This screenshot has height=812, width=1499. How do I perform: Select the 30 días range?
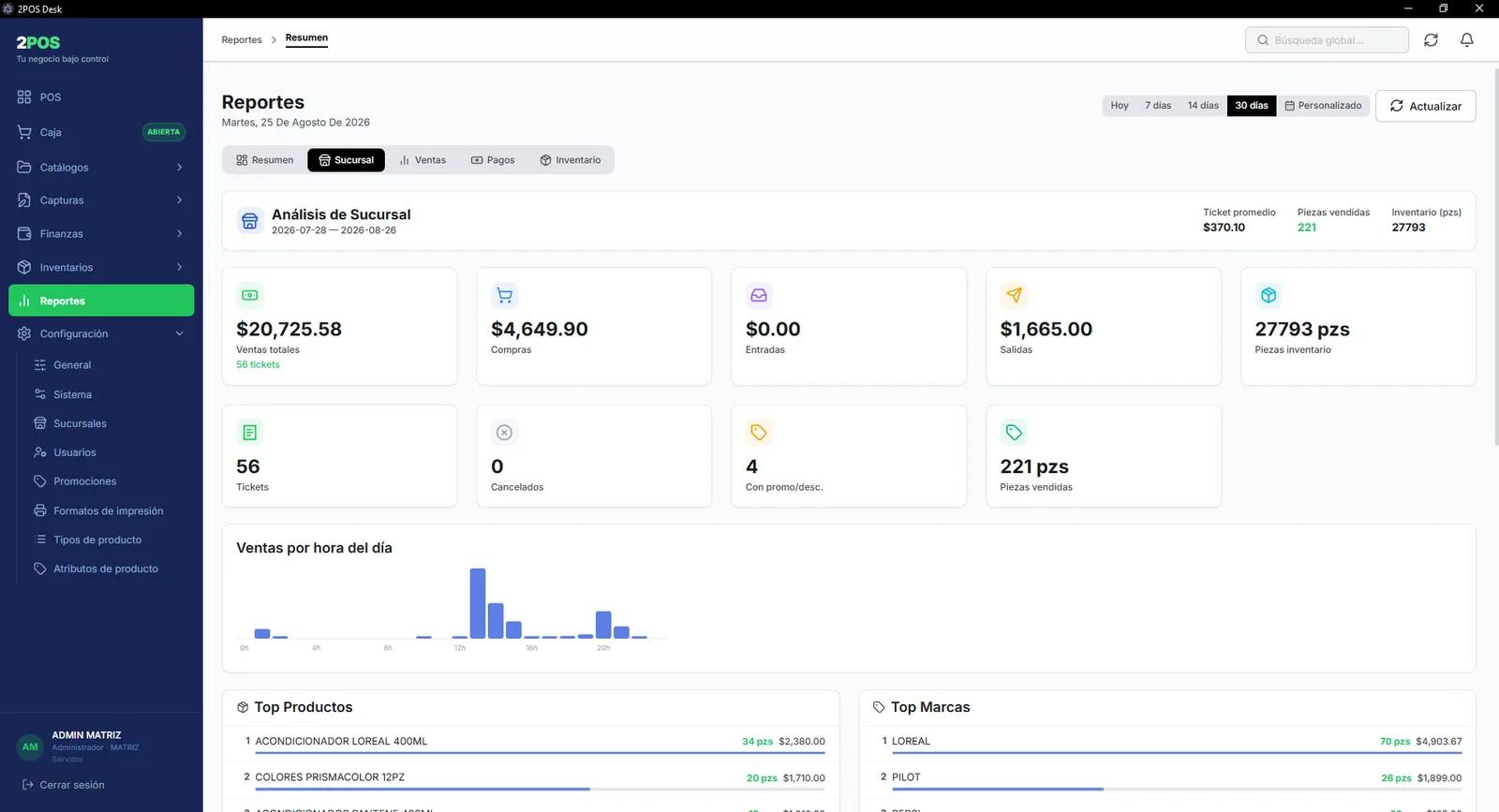1252,106
